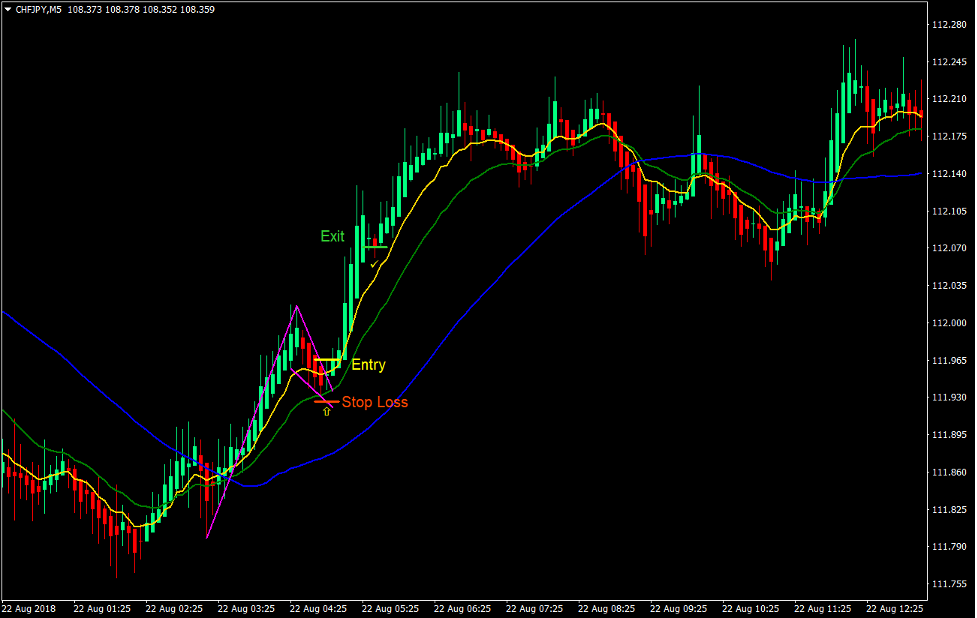977x618 pixels.
Task: Expand the chart symbol dropdown triangle
Action: (8, 9)
